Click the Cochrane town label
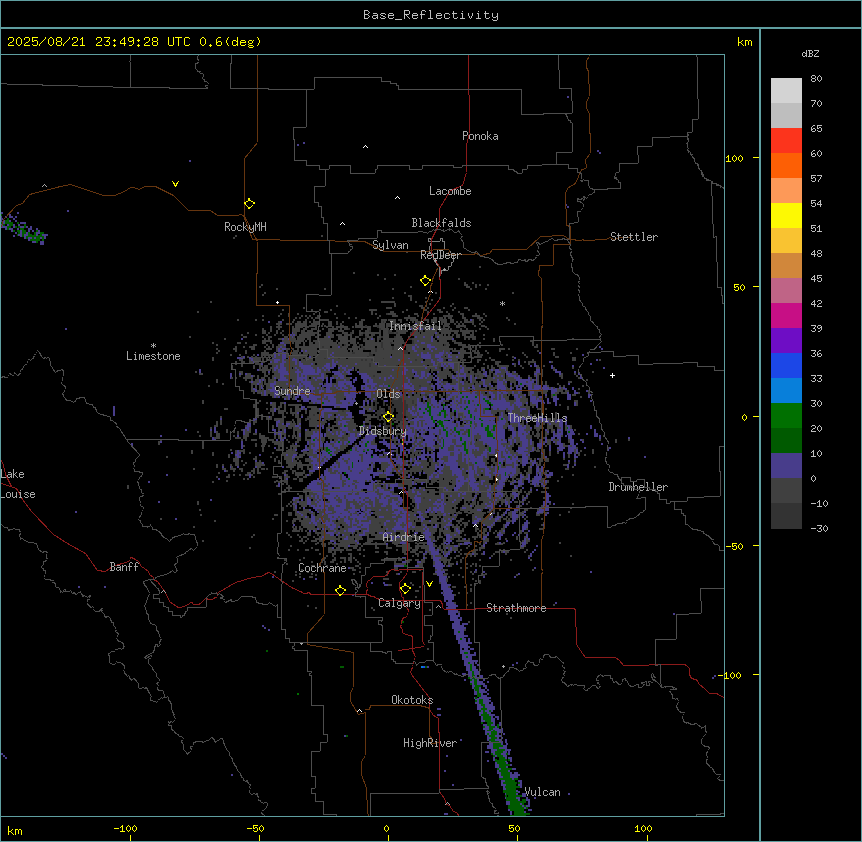The height and width of the screenshot is (842, 862). click(x=322, y=568)
